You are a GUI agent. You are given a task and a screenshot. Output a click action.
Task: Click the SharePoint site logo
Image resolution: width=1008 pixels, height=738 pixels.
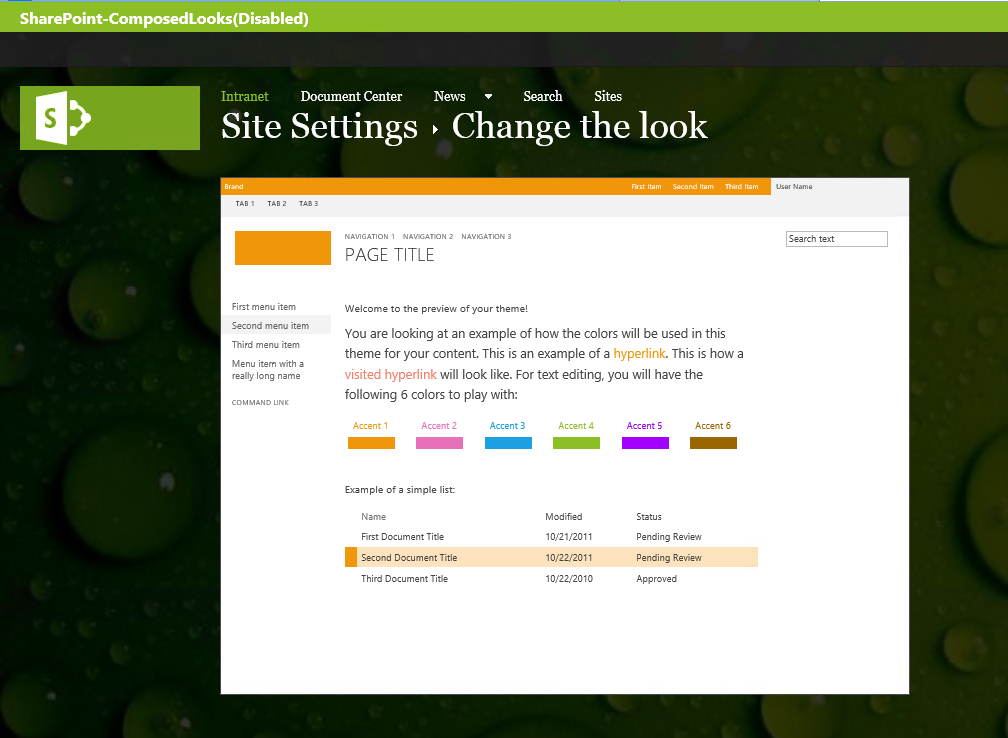[110, 118]
